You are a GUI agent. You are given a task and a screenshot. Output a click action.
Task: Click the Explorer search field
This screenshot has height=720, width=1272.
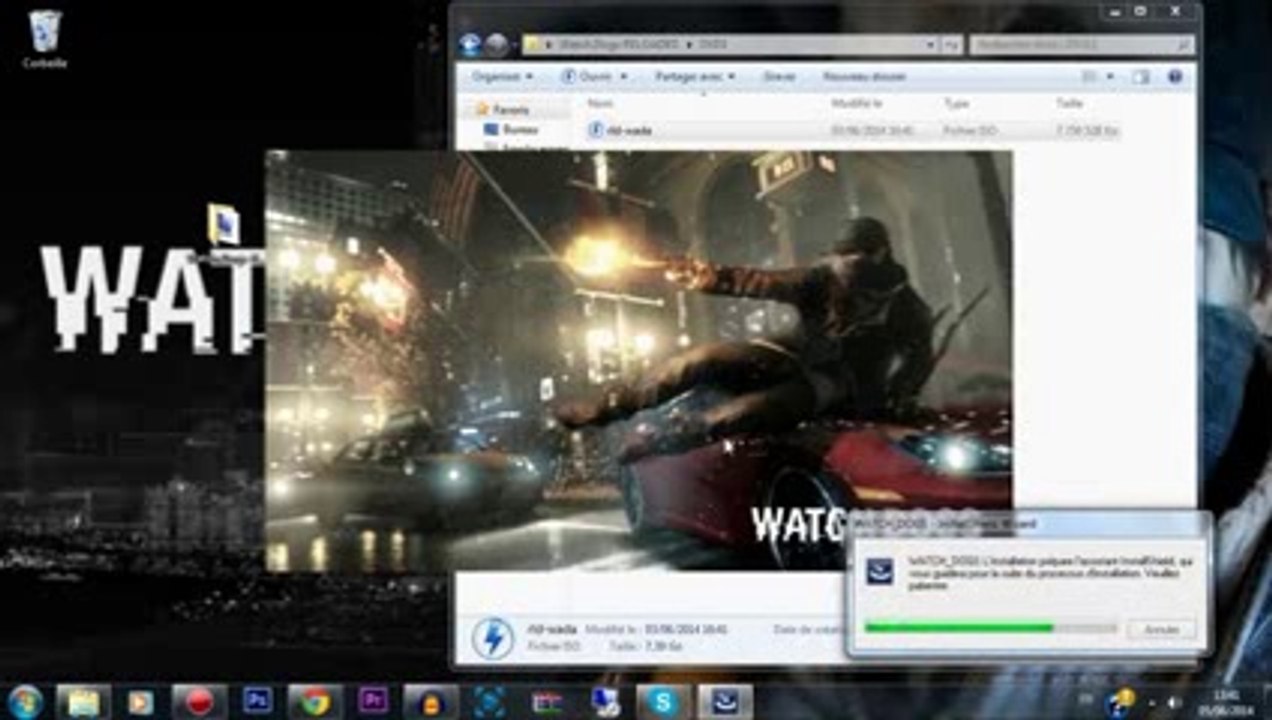pos(1082,45)
